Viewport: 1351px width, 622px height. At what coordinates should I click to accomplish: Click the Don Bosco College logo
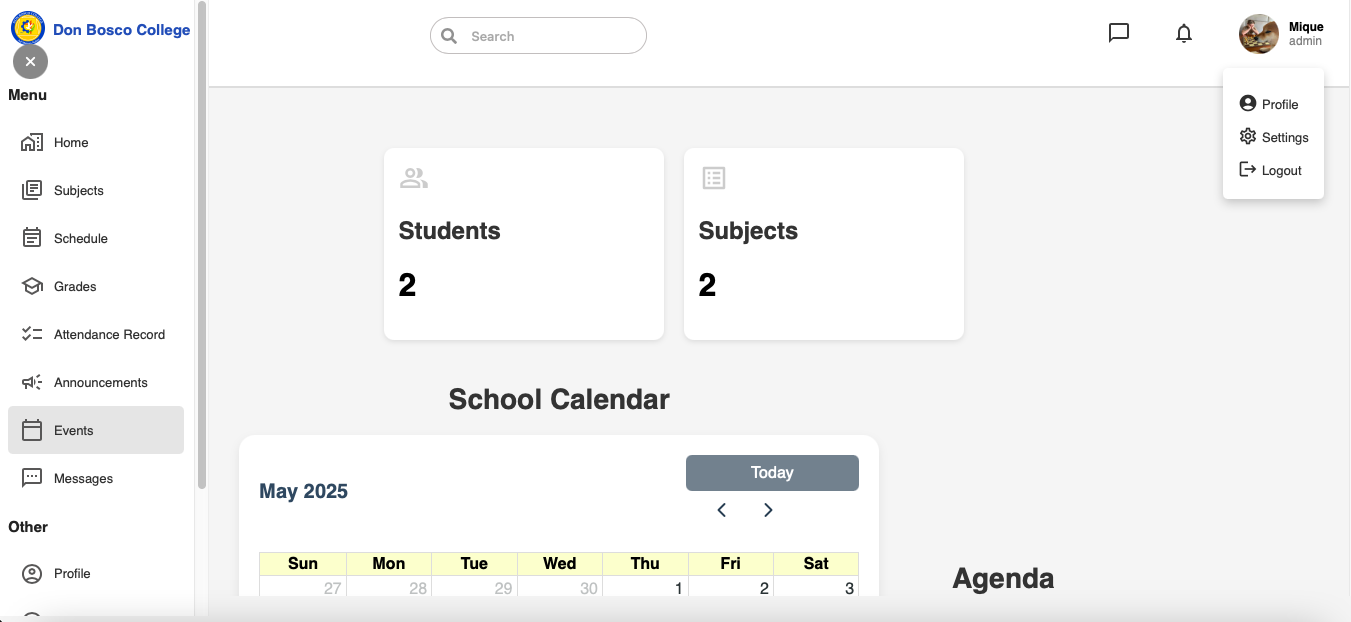(28, 28)
